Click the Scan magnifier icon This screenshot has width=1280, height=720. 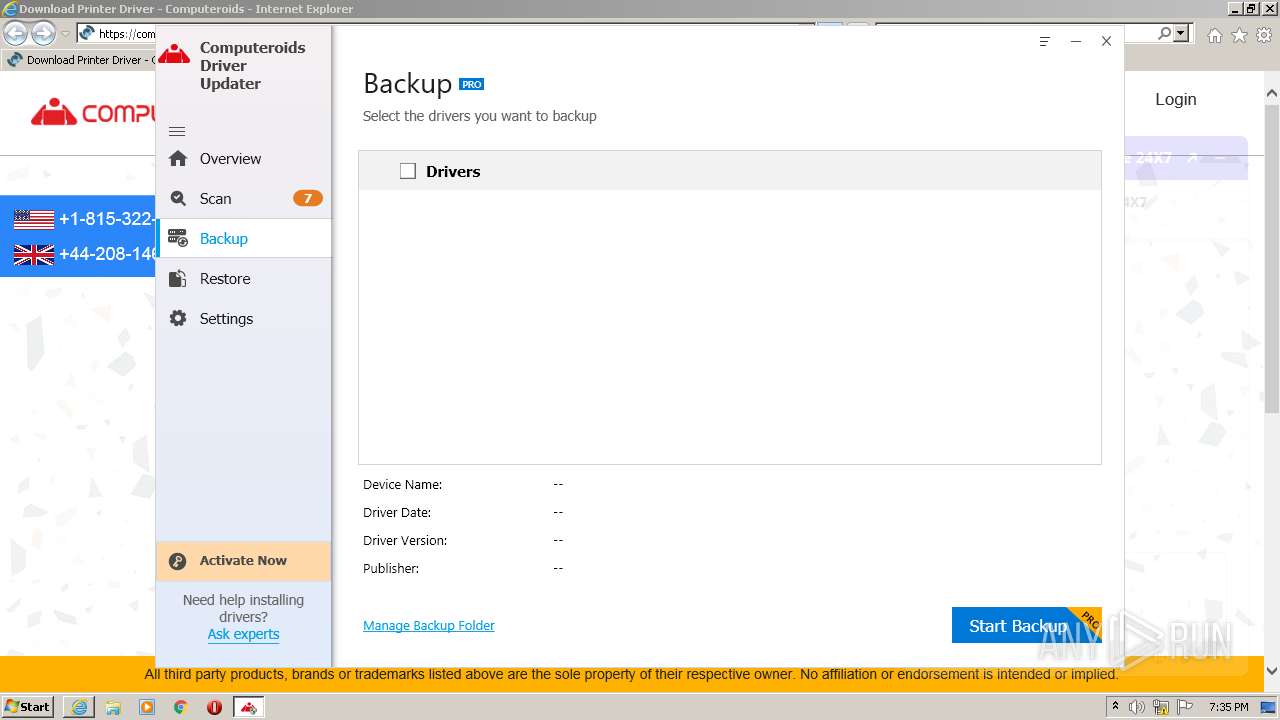click(x=178, y=198)
